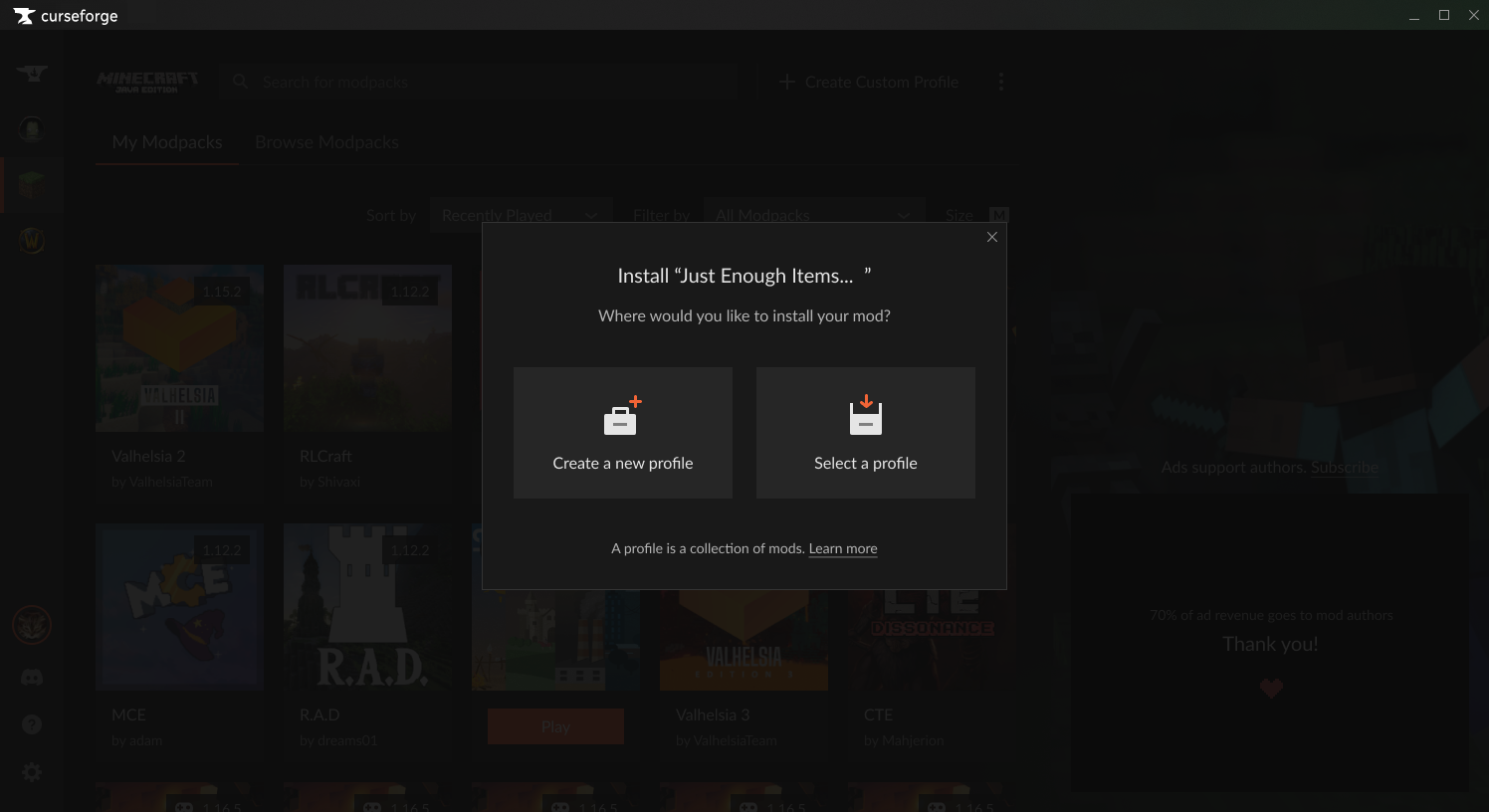Open the help question mark icon

coord(32,724)
